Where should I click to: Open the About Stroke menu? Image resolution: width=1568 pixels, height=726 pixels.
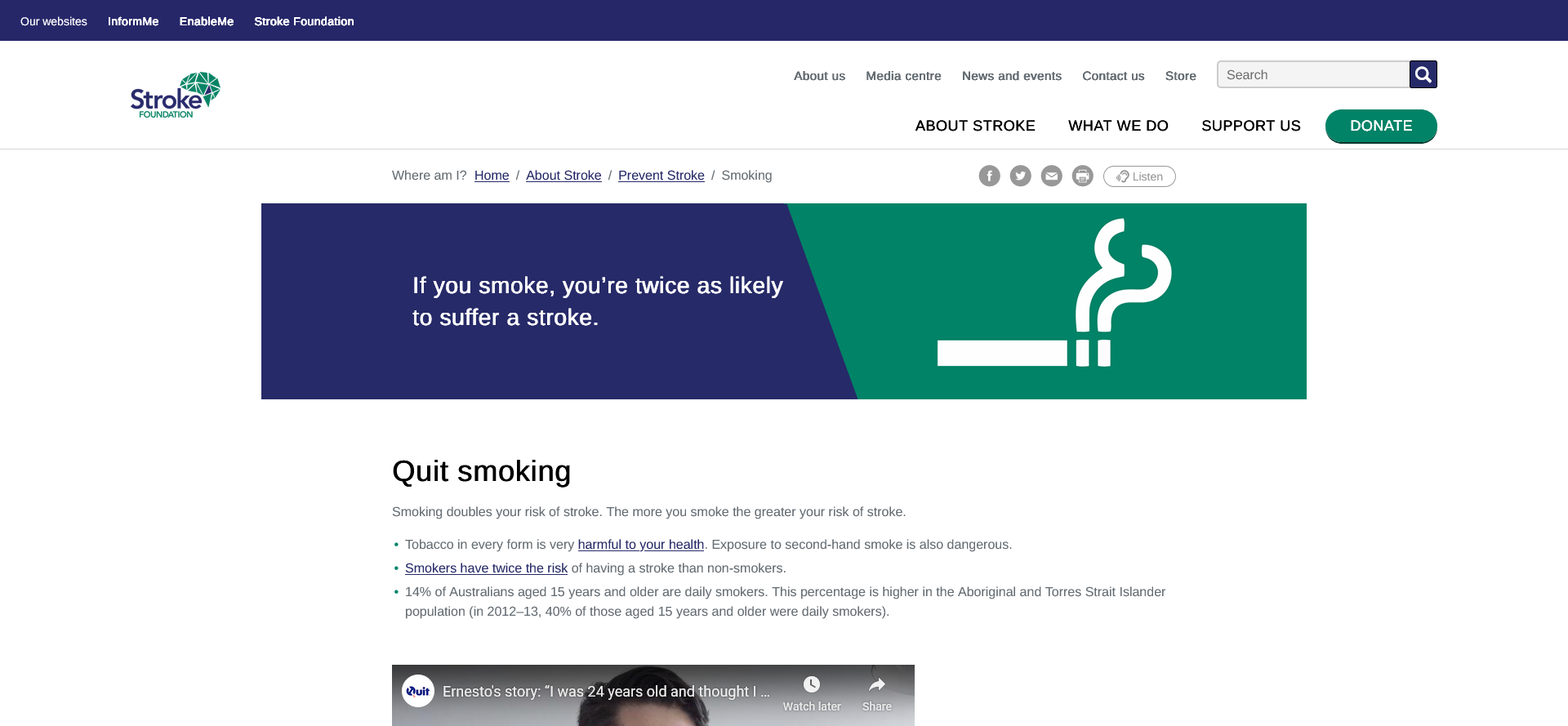(x=974, y=126)
